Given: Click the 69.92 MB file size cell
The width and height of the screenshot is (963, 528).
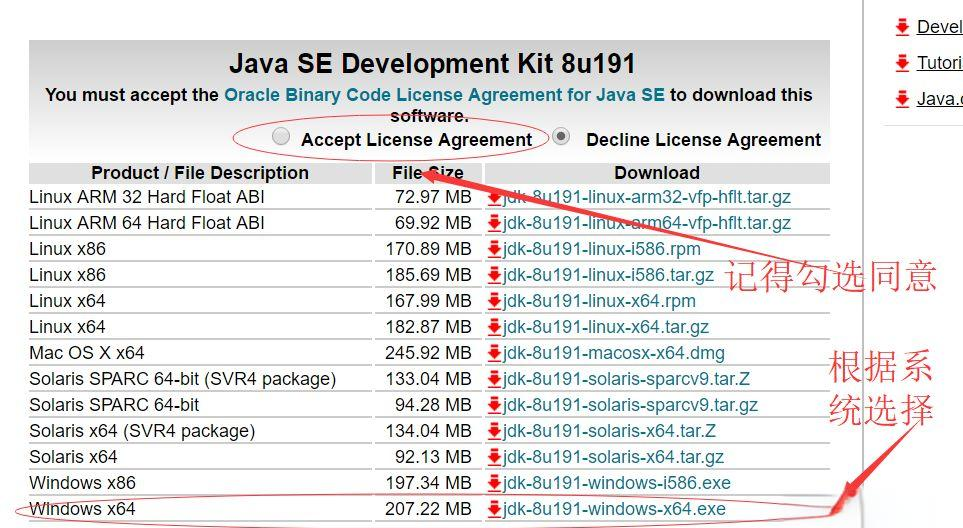Looking at the screenshot, I should tap(433, 223).
